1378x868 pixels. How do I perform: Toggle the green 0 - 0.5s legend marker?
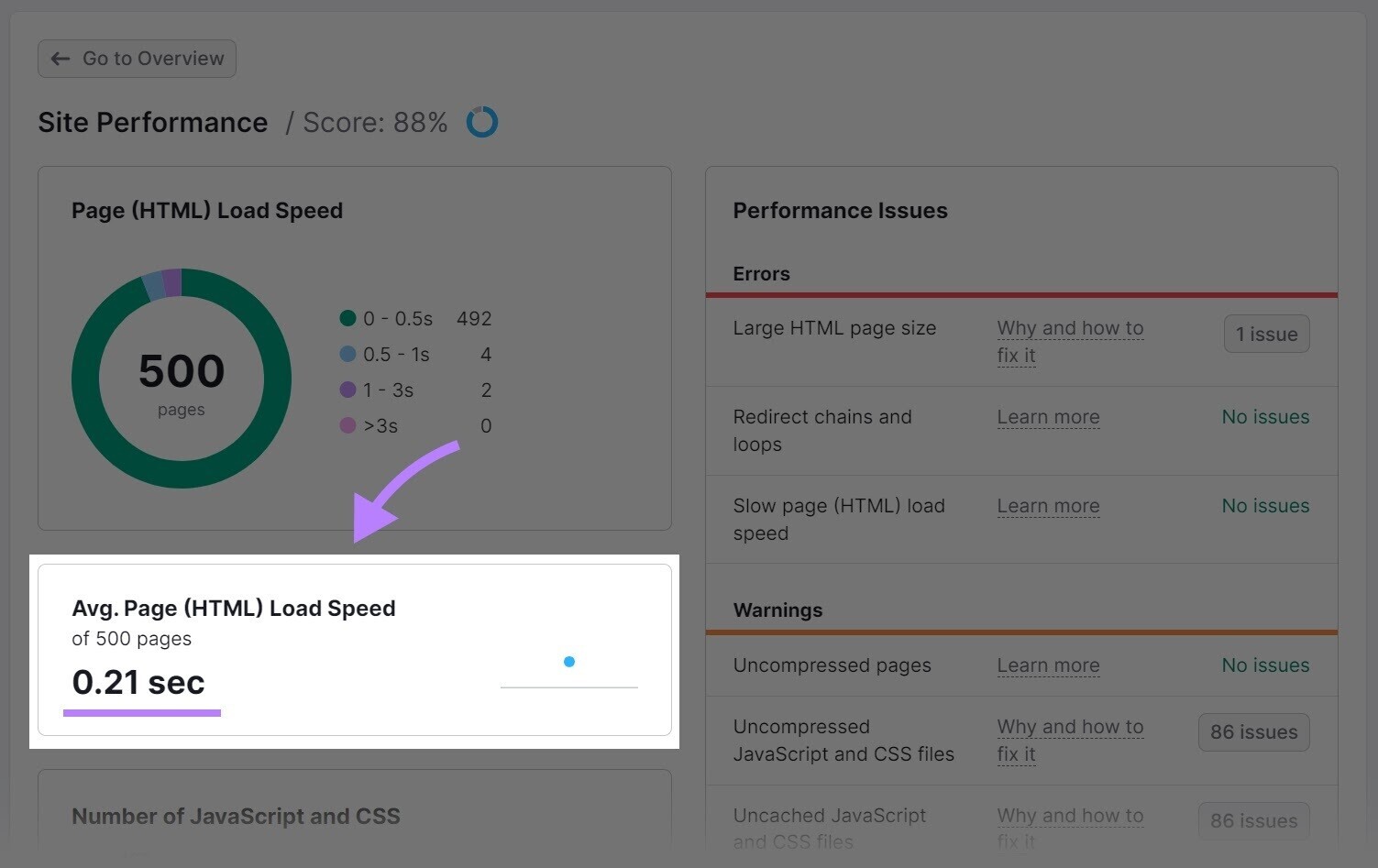tap(347, 318)
